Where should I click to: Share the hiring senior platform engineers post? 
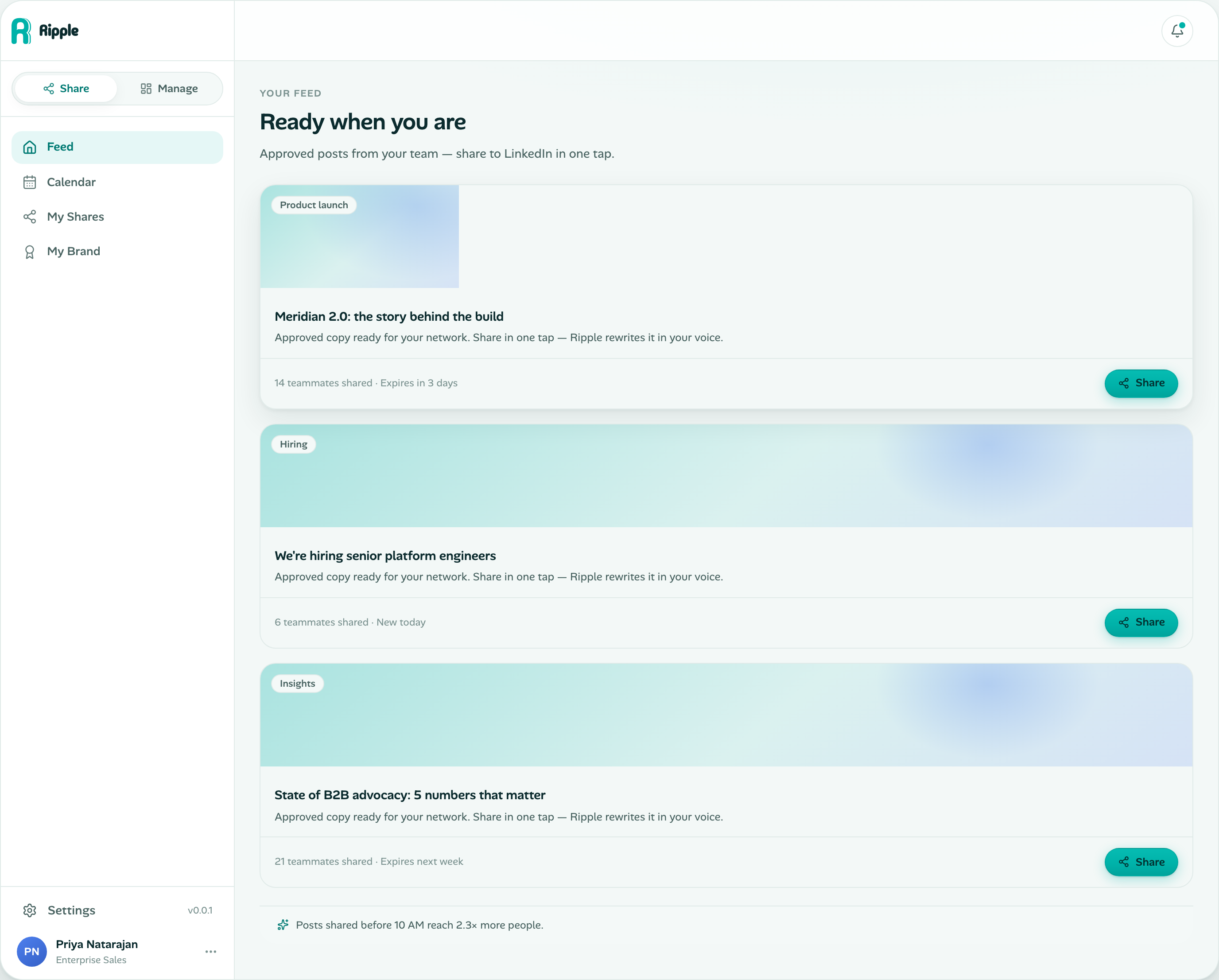(1141, 622)
